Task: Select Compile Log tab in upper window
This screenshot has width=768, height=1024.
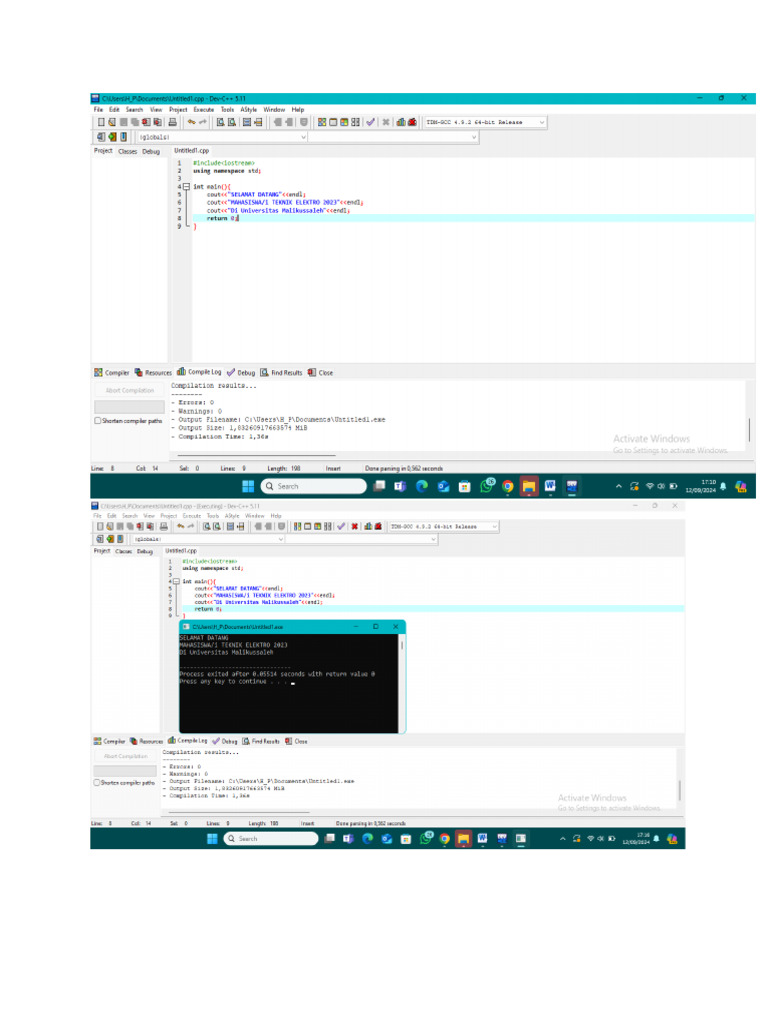Action: [199, 372]
